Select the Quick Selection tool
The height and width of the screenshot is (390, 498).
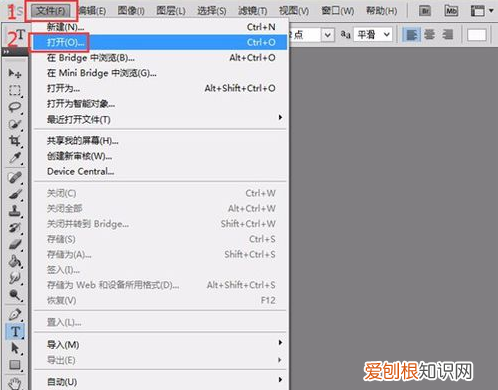(15, 124)
